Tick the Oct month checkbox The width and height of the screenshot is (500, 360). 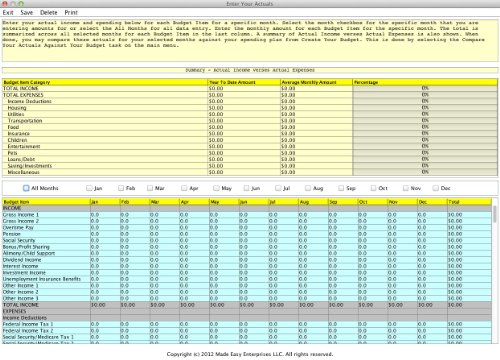click(x=373, y=188)
